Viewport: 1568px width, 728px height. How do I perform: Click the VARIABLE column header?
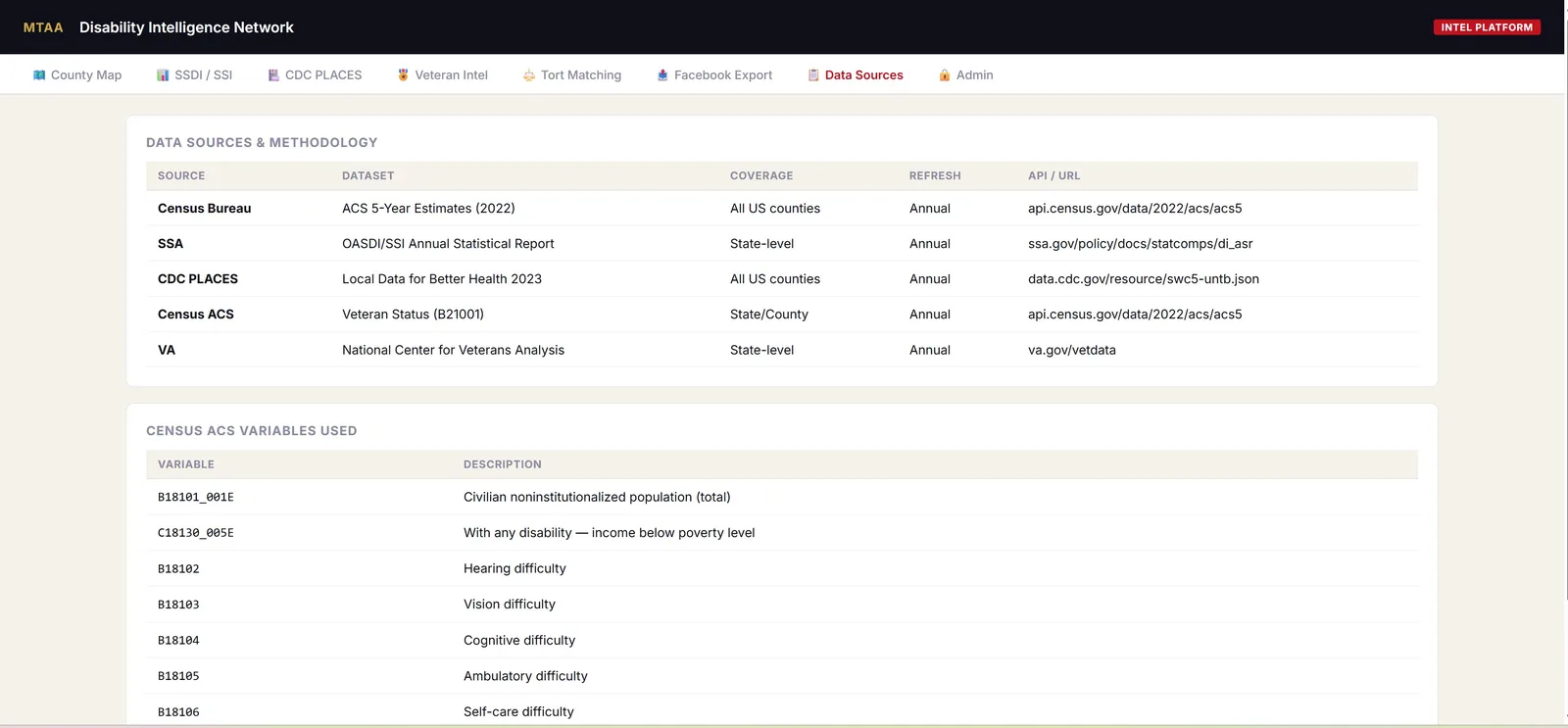pos(186,464)
